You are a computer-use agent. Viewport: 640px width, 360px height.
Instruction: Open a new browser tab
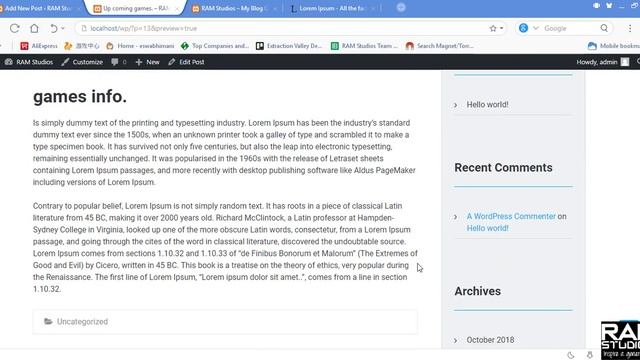(401, 7)
